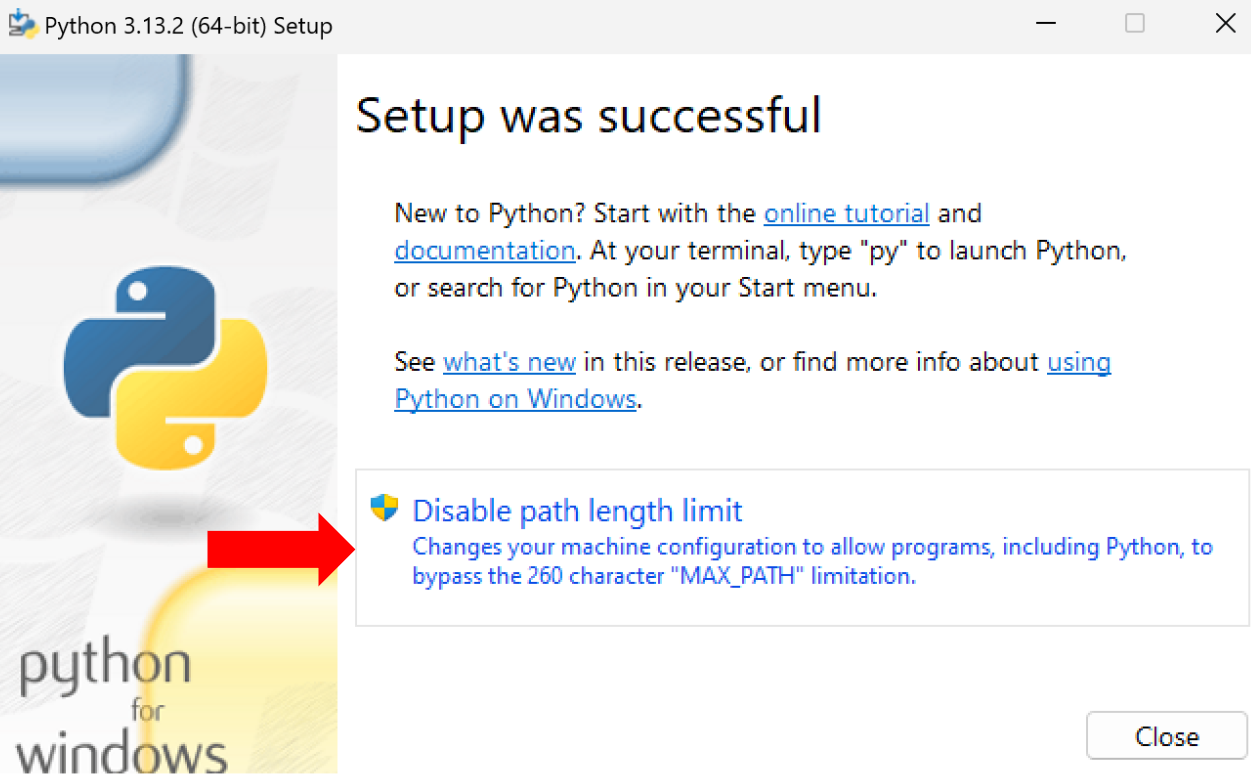Open the "using Python on Windows" link
This screenshot has width=1251, height=776.
coord(516,398)
